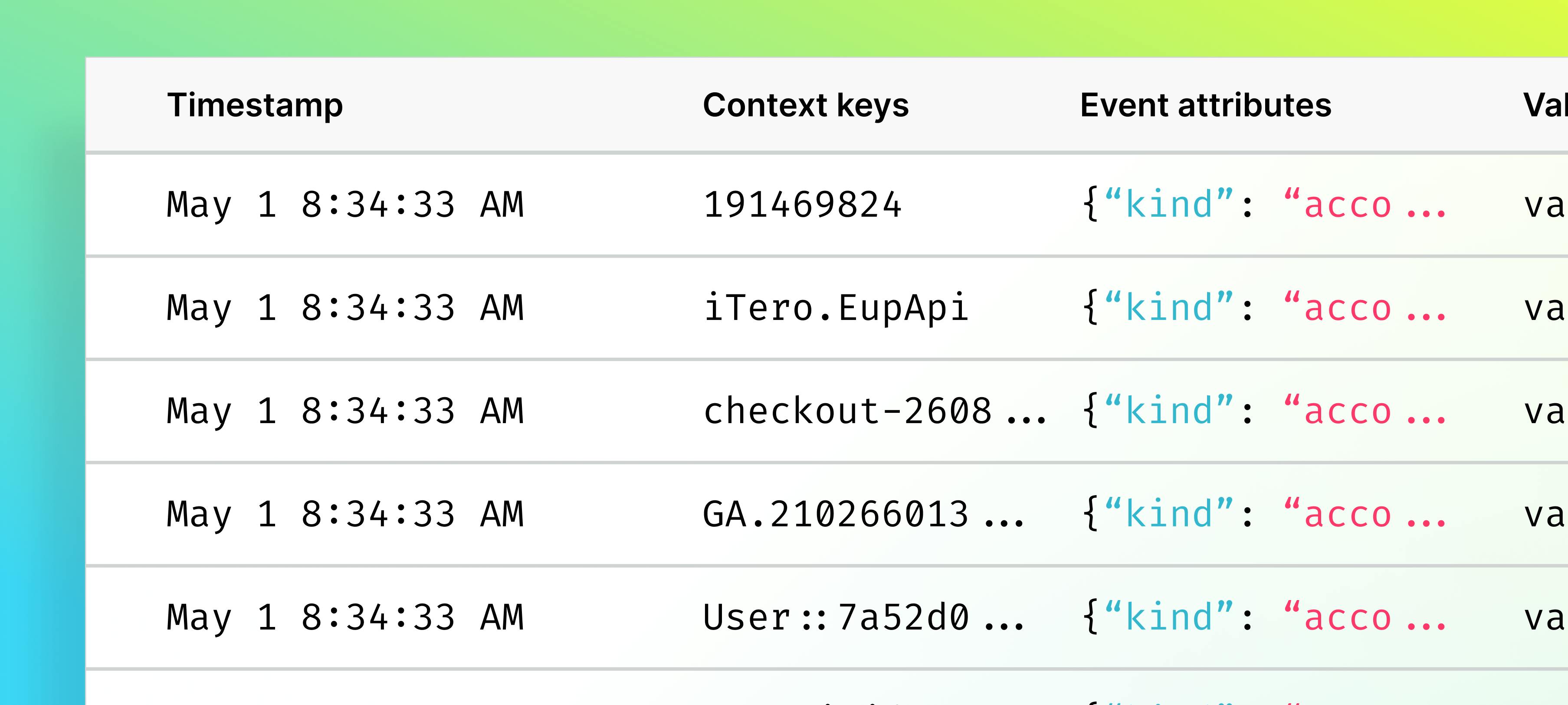This screenshot has width=1568, height=705.
Task: View event attributes for the User::7a52d0 row
Action: (1263, 617)
